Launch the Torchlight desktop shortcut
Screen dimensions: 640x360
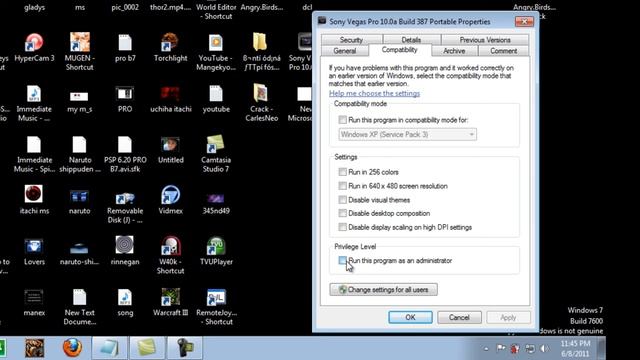[170, 43]
